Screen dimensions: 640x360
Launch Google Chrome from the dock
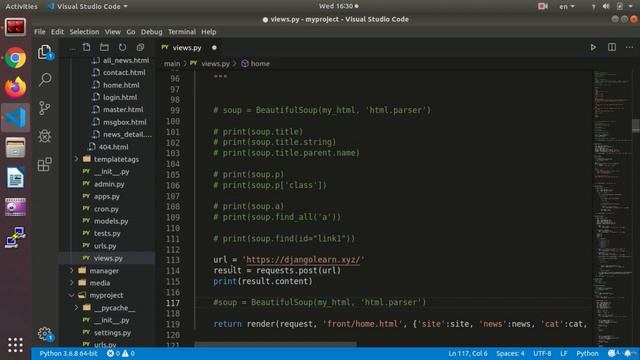pyautogui.click(x=16, y=58)
